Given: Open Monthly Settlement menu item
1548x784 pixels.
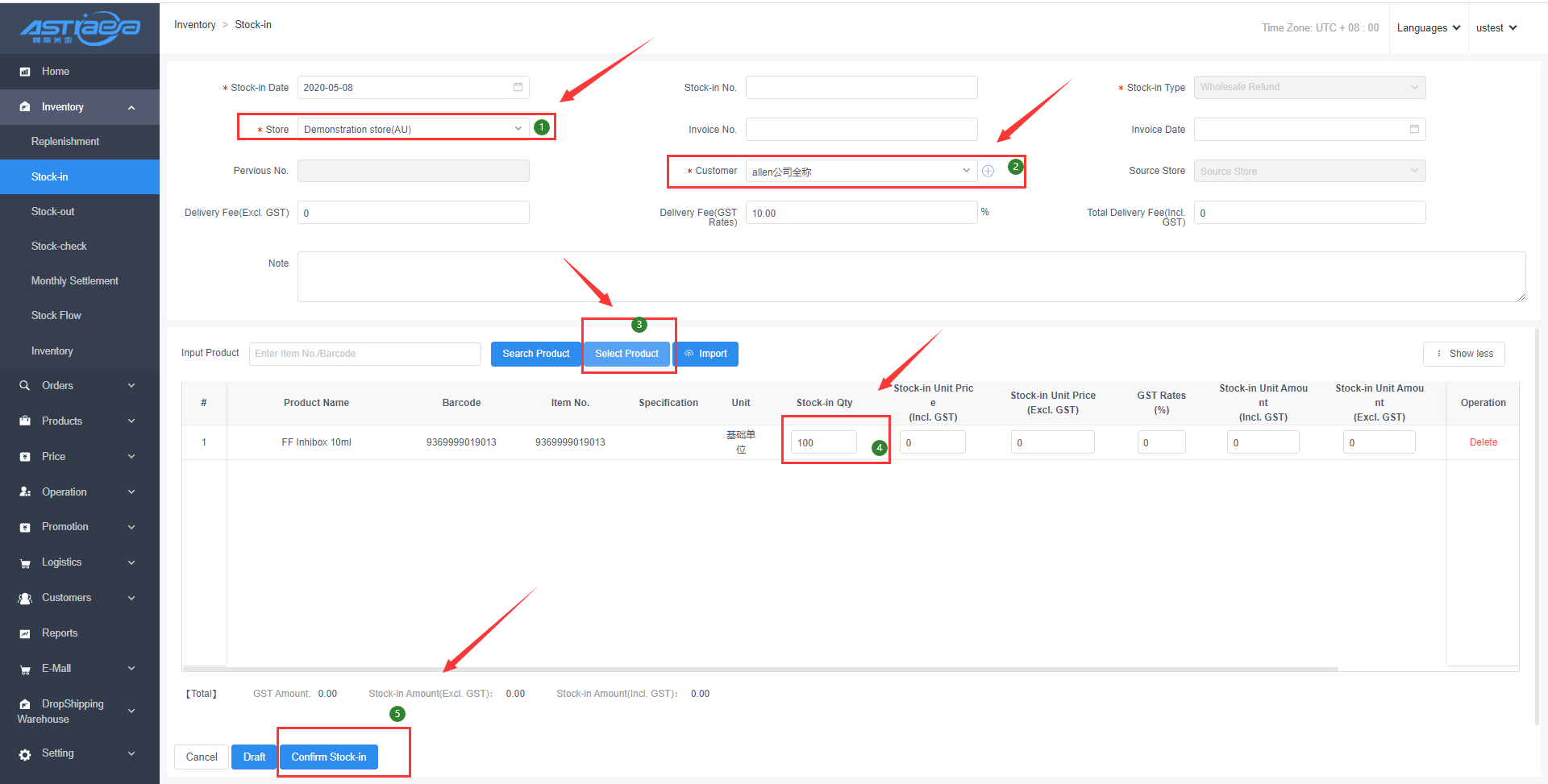Looking at the screenshot, I should tap(75, 280).
